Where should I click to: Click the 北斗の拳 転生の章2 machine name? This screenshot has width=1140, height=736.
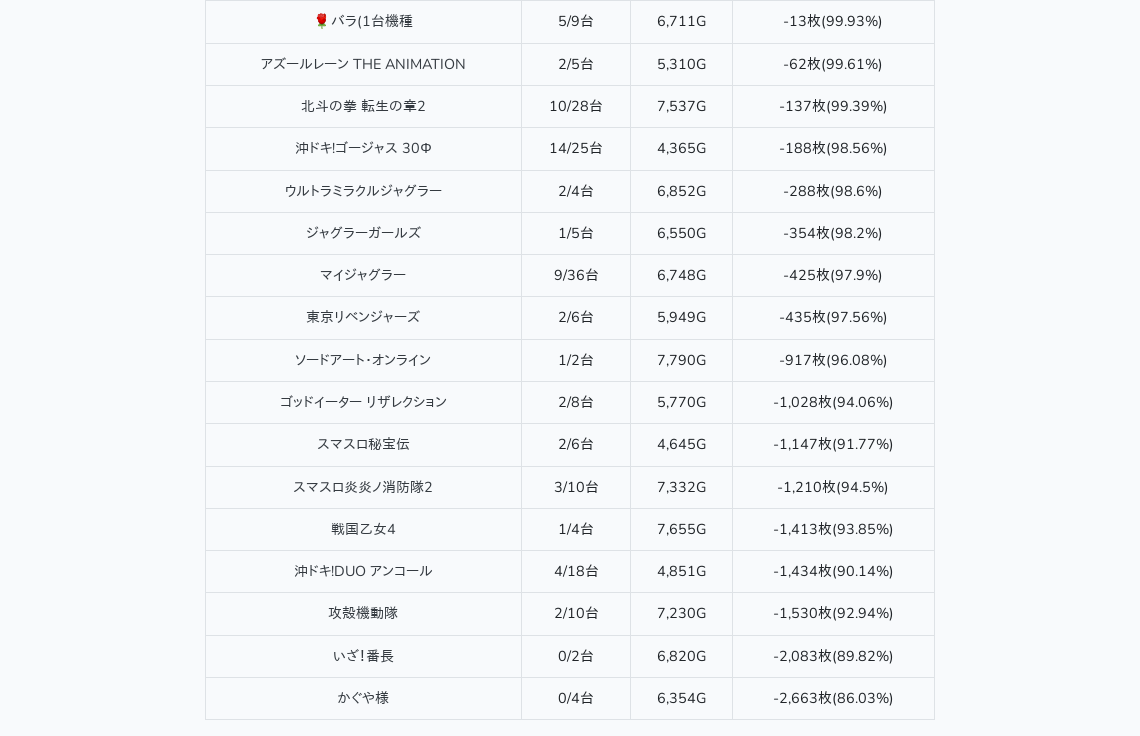363,106
